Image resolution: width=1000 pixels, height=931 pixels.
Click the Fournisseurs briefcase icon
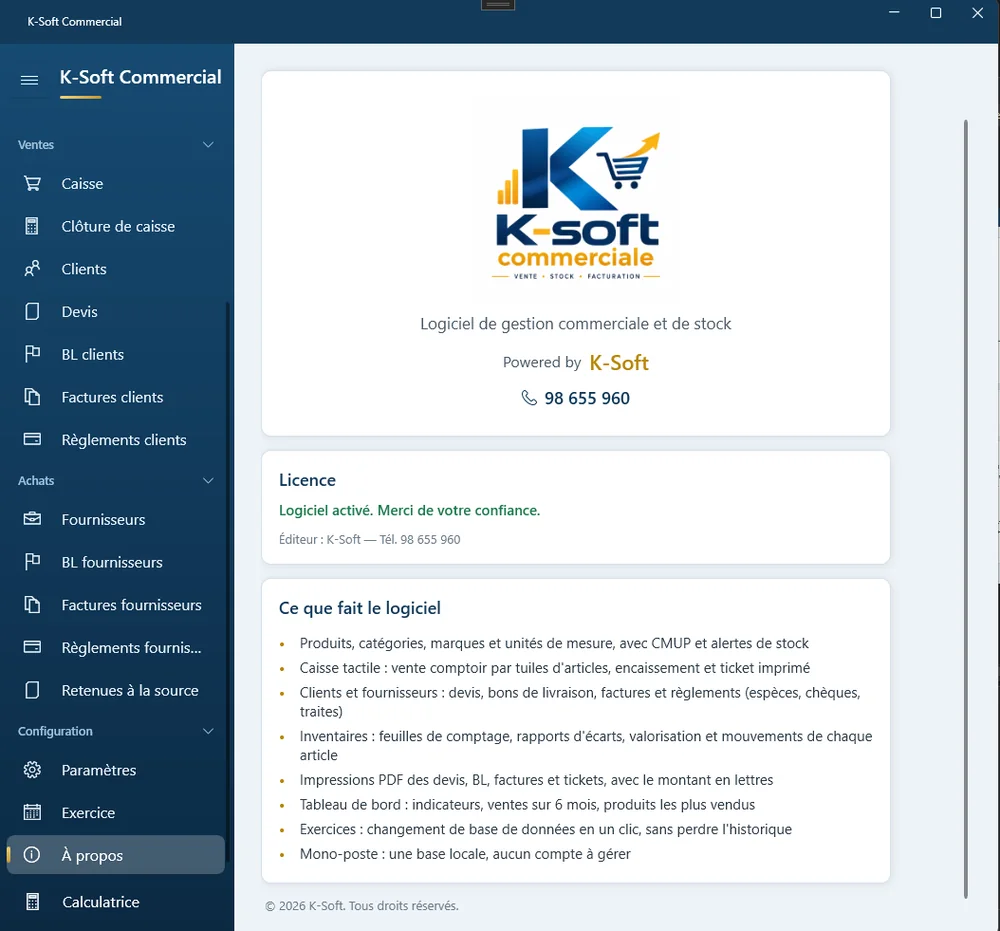point(32,519)
